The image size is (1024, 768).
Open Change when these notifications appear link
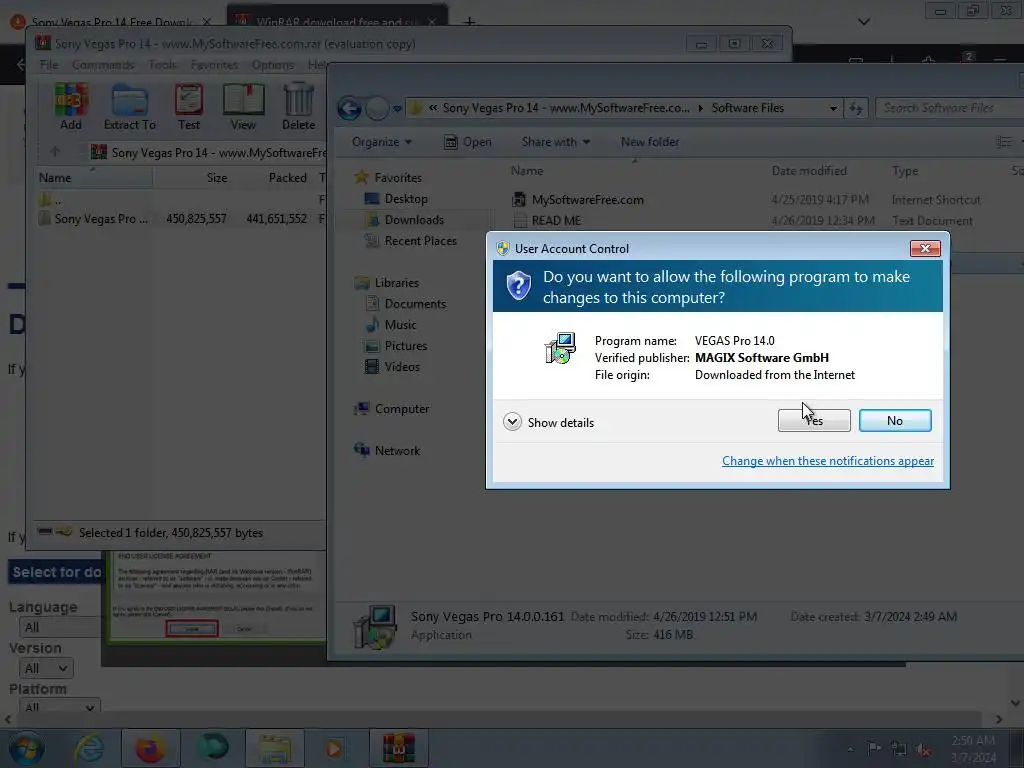click(x=827, y=461)
